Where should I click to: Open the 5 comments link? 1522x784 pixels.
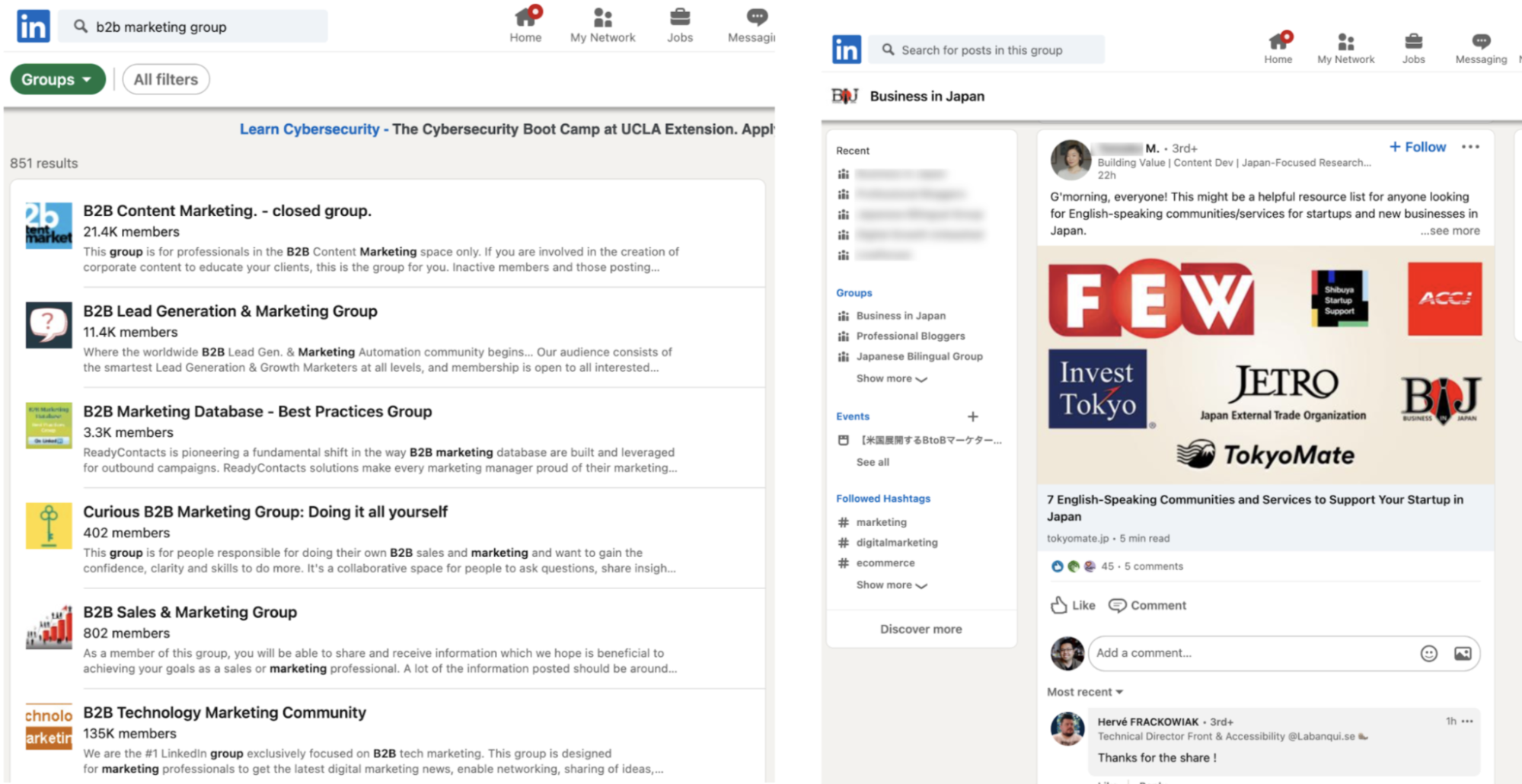(1153, 566)
